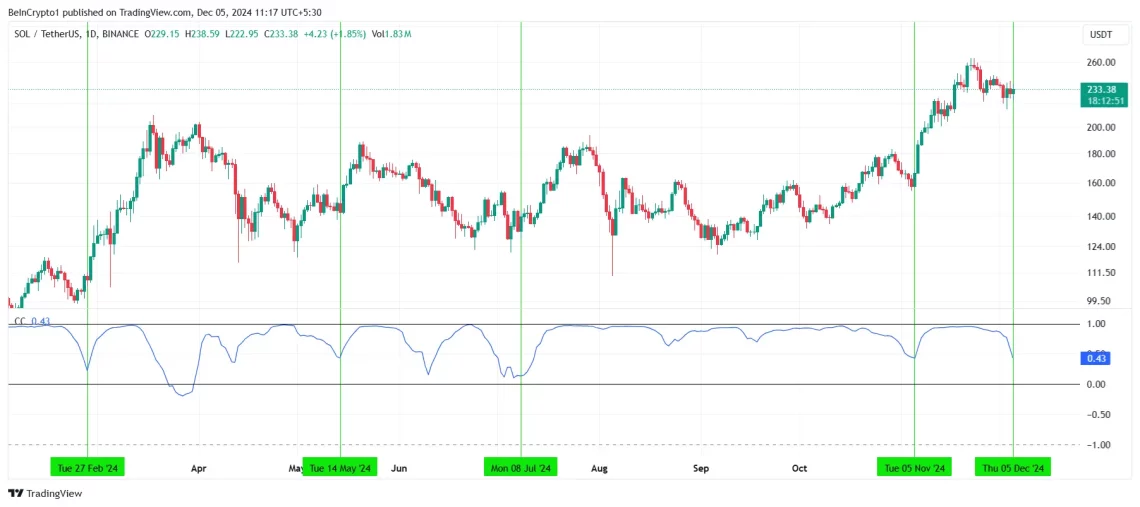Select the Tue 27 Feb '24 date marker

click(x=87, y=468)
